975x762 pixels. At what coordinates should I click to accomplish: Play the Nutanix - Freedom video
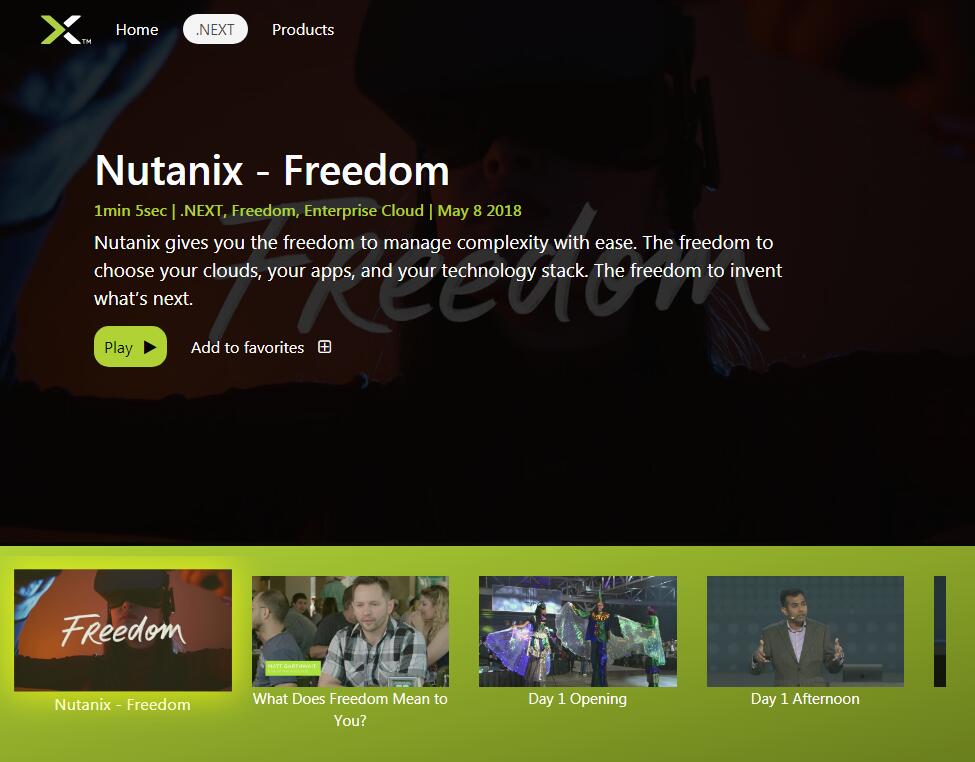click(x=131, y=346)
